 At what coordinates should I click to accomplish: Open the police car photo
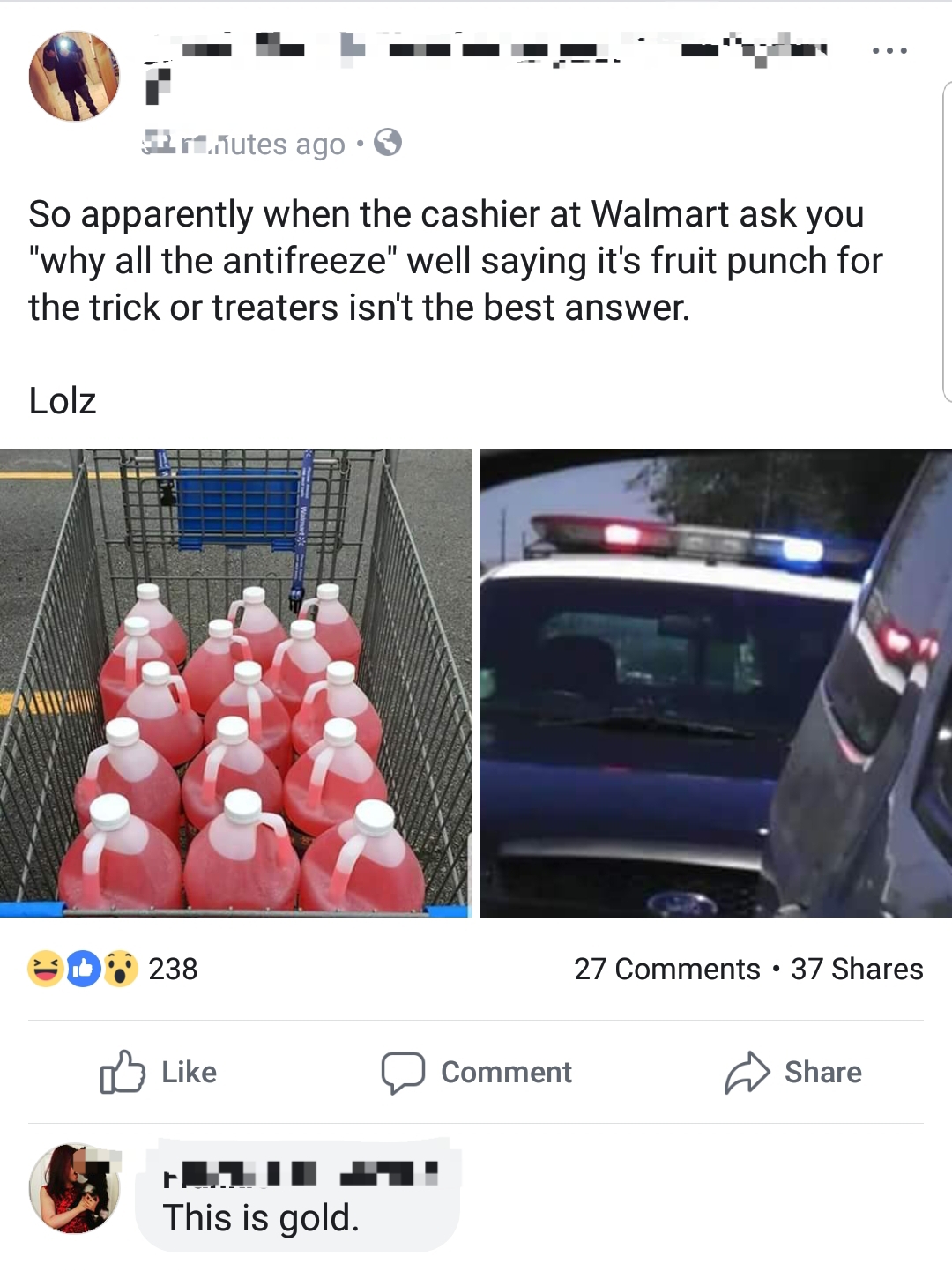(x=716, y=683)
